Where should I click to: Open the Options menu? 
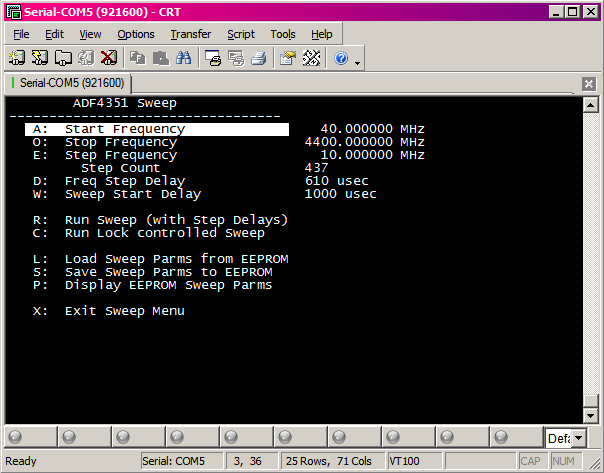pos(136,34)
